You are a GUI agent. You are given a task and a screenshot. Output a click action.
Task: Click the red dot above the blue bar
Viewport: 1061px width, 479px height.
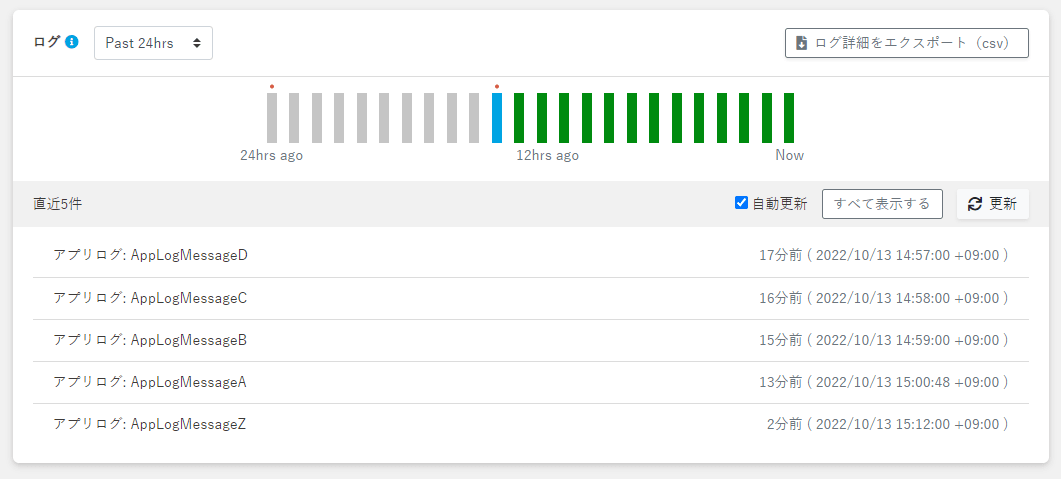coord(497,86)
